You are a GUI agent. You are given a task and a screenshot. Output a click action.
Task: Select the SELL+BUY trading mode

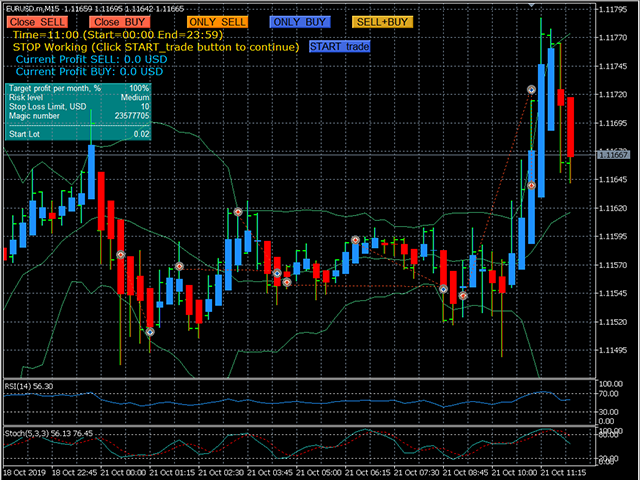384,20
